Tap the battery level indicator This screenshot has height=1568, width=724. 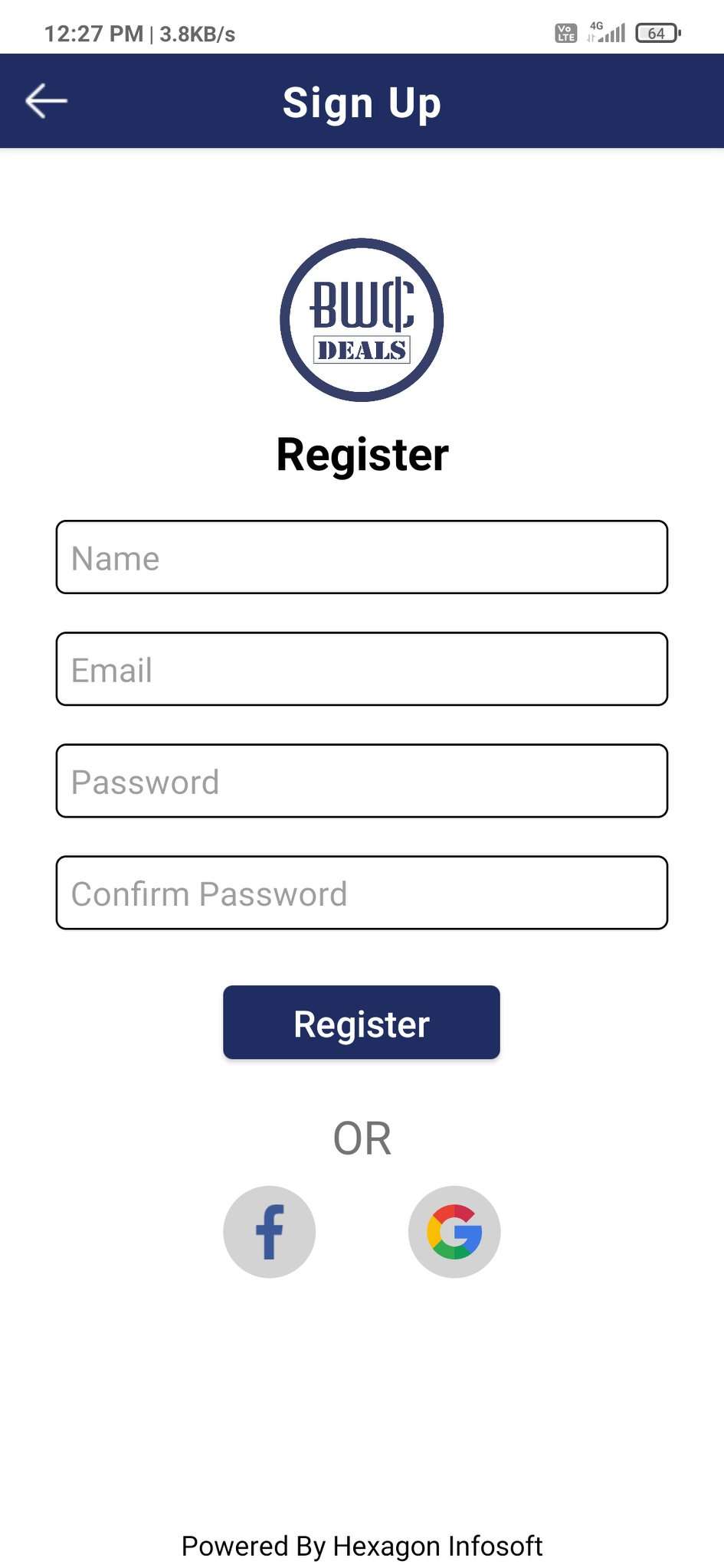pyautogui.click(x=658, y=33)
